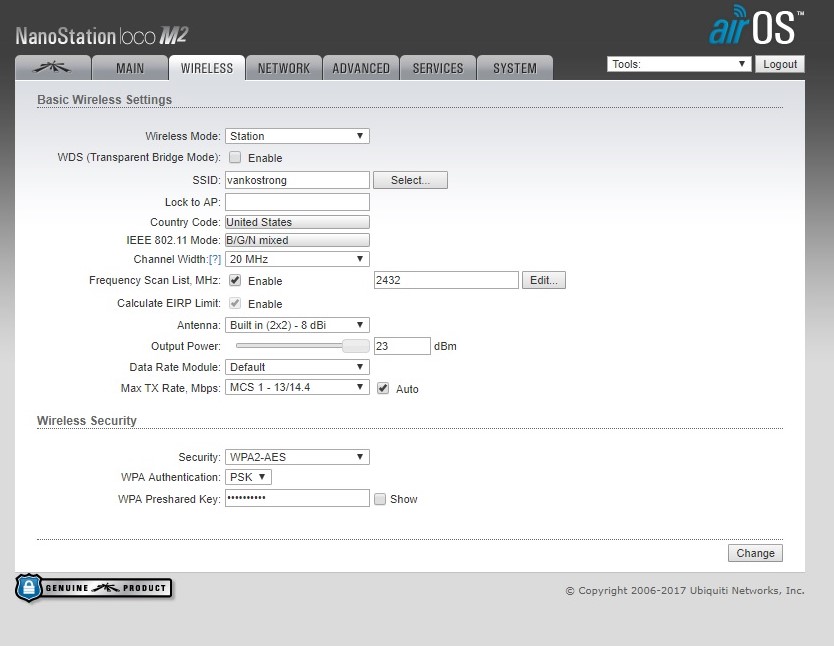Open the Tools dropdown
The width and height of the screenshot is (834, 646).
(x=679, y=64)
